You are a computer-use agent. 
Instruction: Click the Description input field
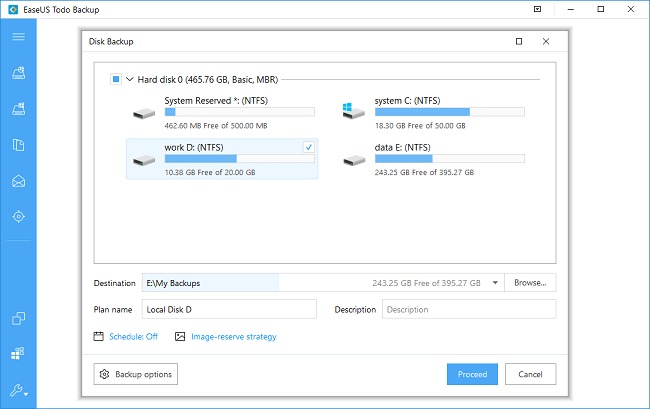click(x=468, y=310)
